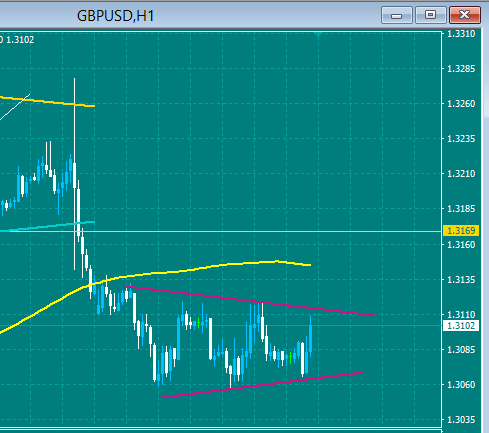Screen dimensions: 489x433
Task: Click the 1.3210 price scale label
Action: [x=461, y=174]
